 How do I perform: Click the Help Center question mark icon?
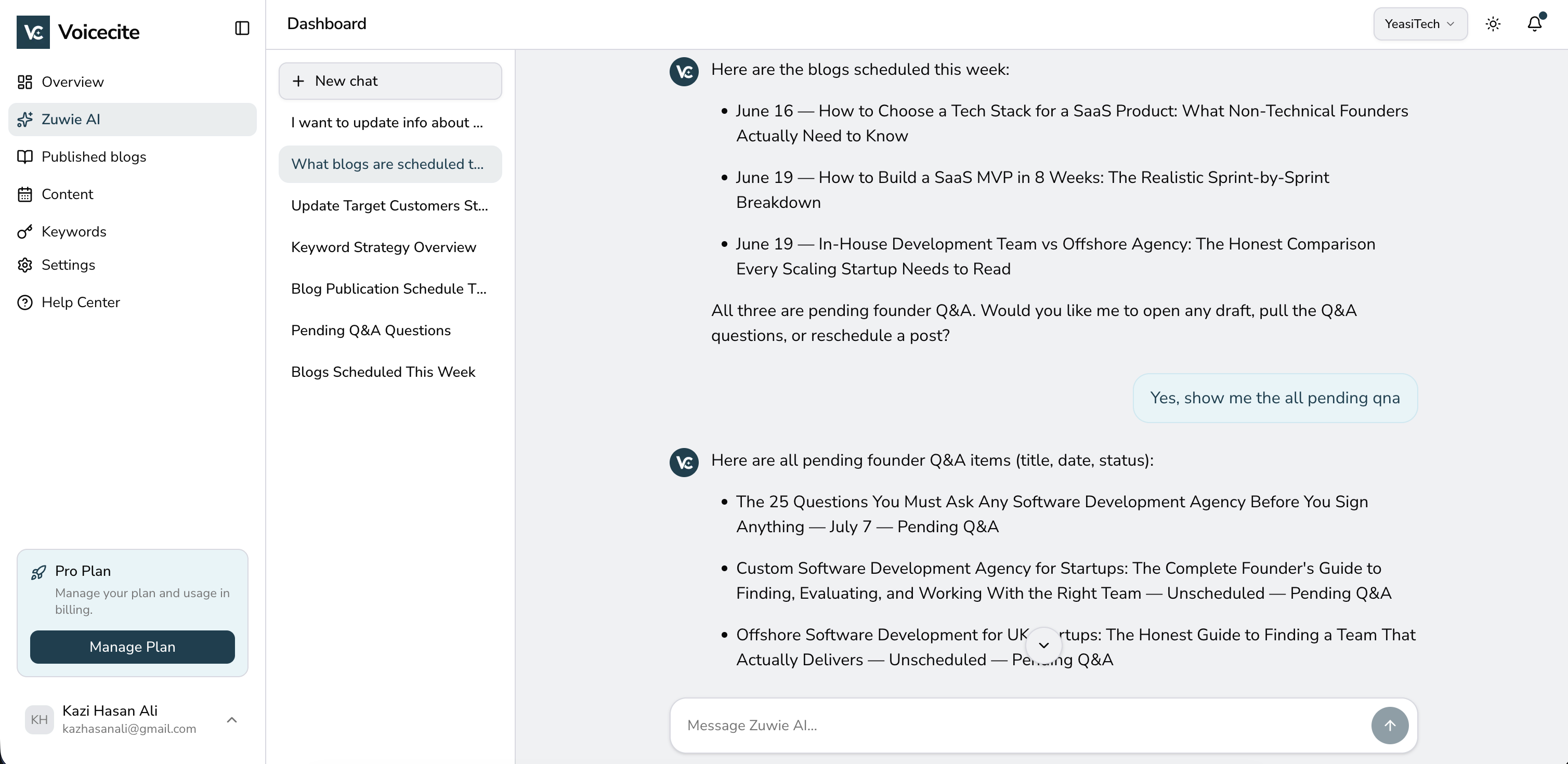(25, 302)
